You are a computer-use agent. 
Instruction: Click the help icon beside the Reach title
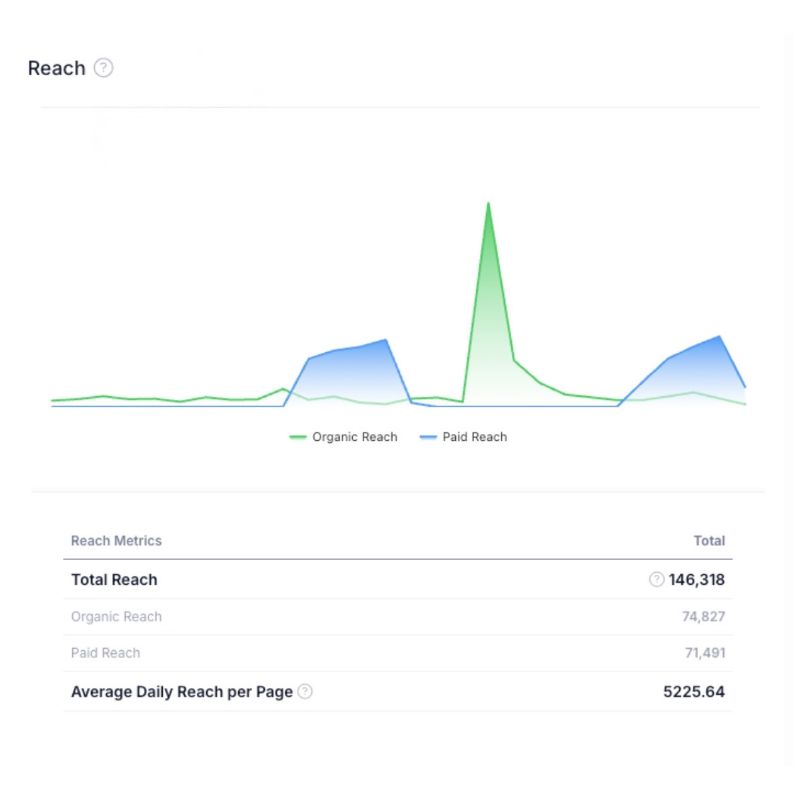[103, 68]
